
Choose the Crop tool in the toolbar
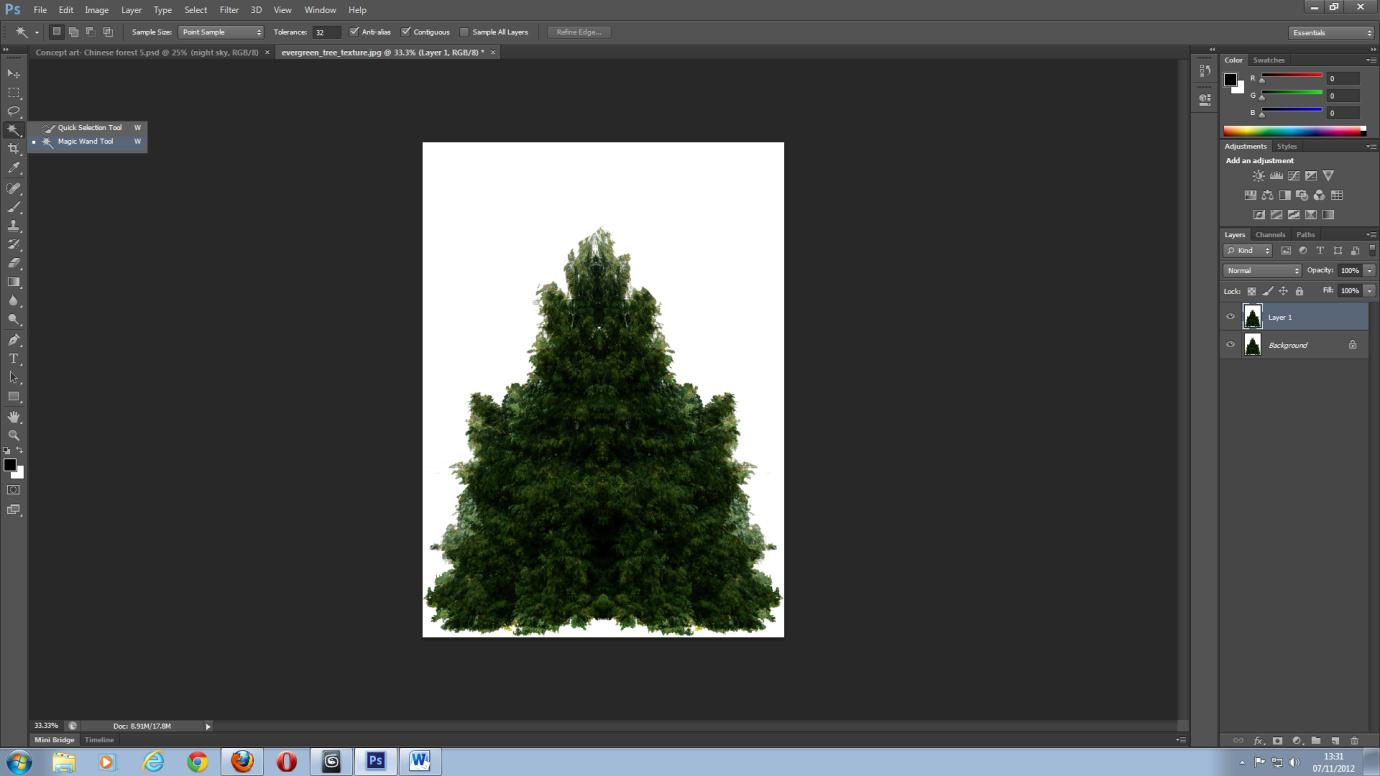click(x=14, y=147)
